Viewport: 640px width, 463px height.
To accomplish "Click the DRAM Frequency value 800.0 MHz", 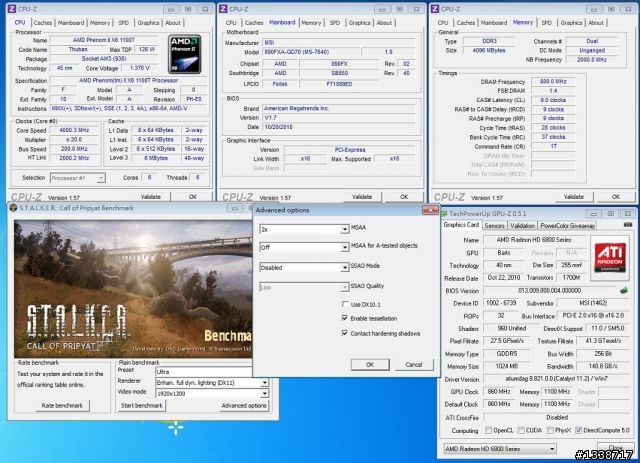I will [553, 82].
